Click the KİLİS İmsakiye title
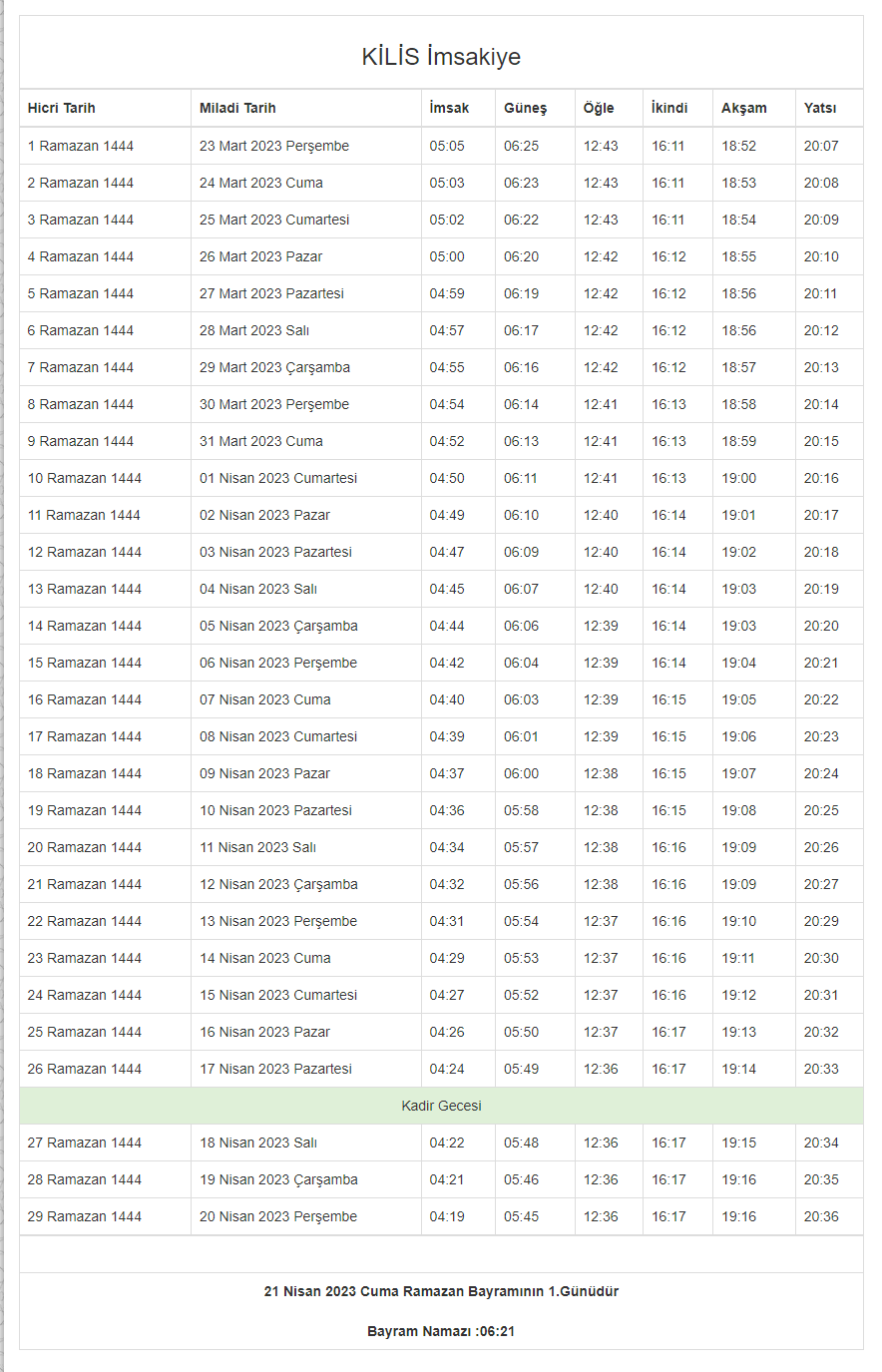The height and width of the screenshot is (1372, 882). pyautogui.click(x=441, y=57)
